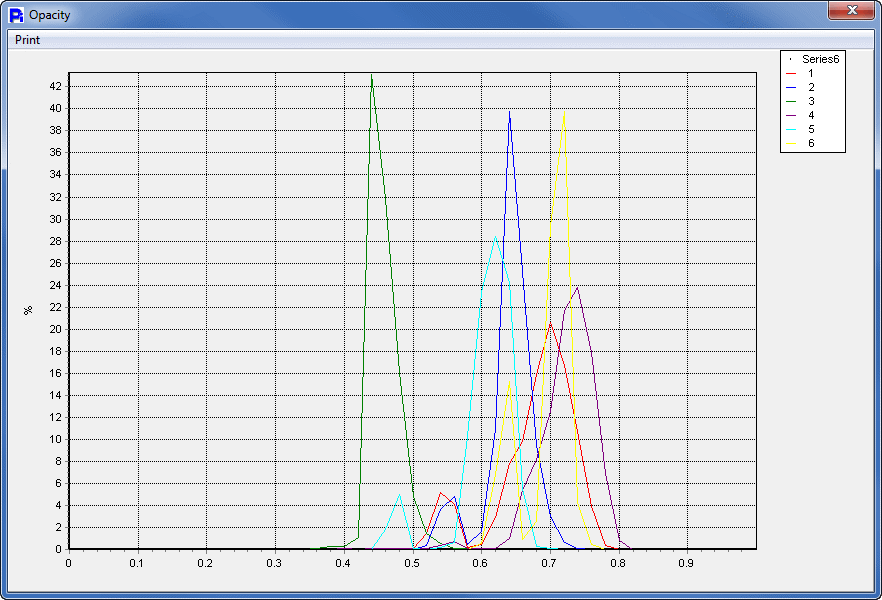Click x-axis label 0.7
The width and height of the screenshot is (882, 600).
[x=549, y=563]
